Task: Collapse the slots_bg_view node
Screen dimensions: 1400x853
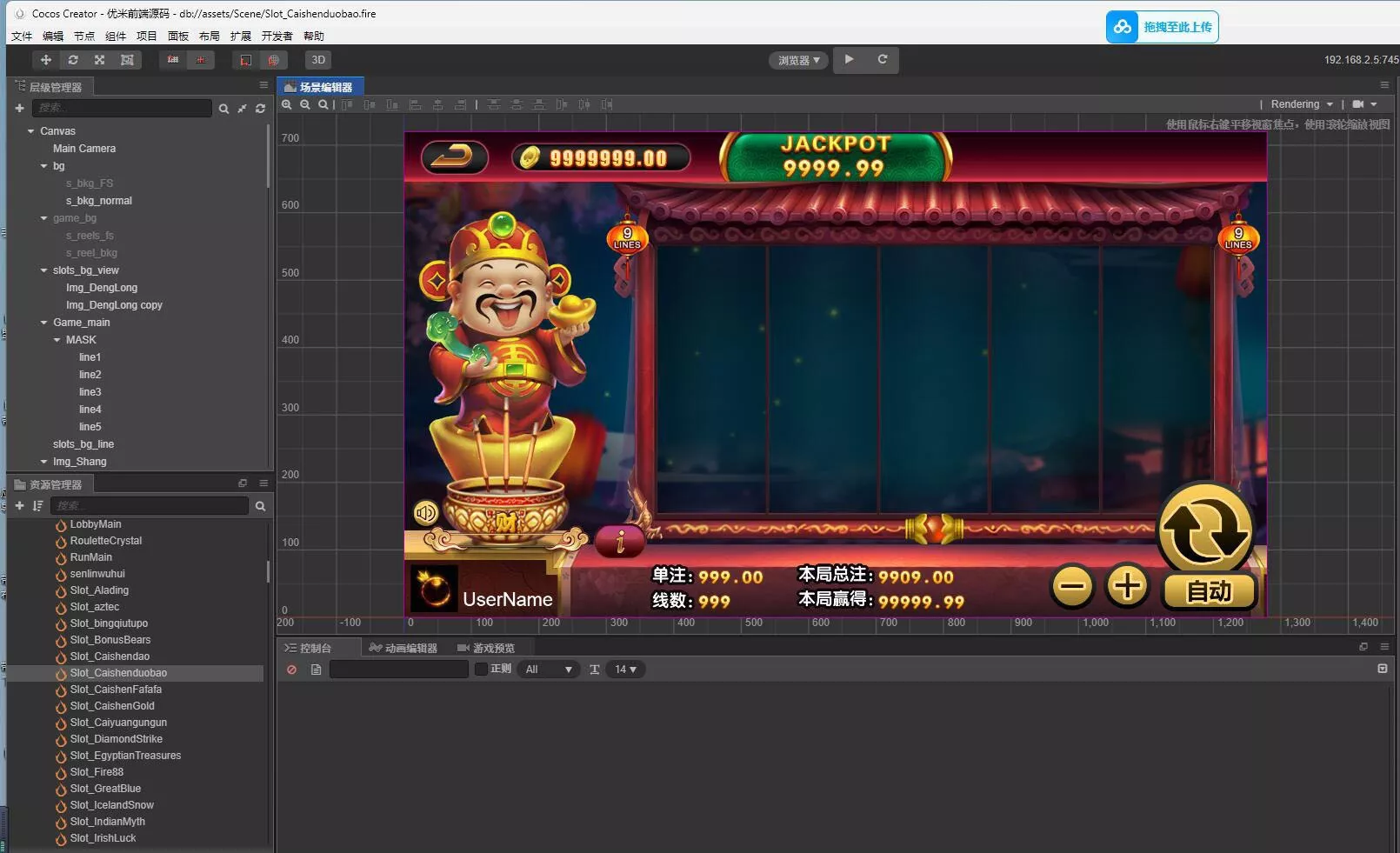Action: 43,270
